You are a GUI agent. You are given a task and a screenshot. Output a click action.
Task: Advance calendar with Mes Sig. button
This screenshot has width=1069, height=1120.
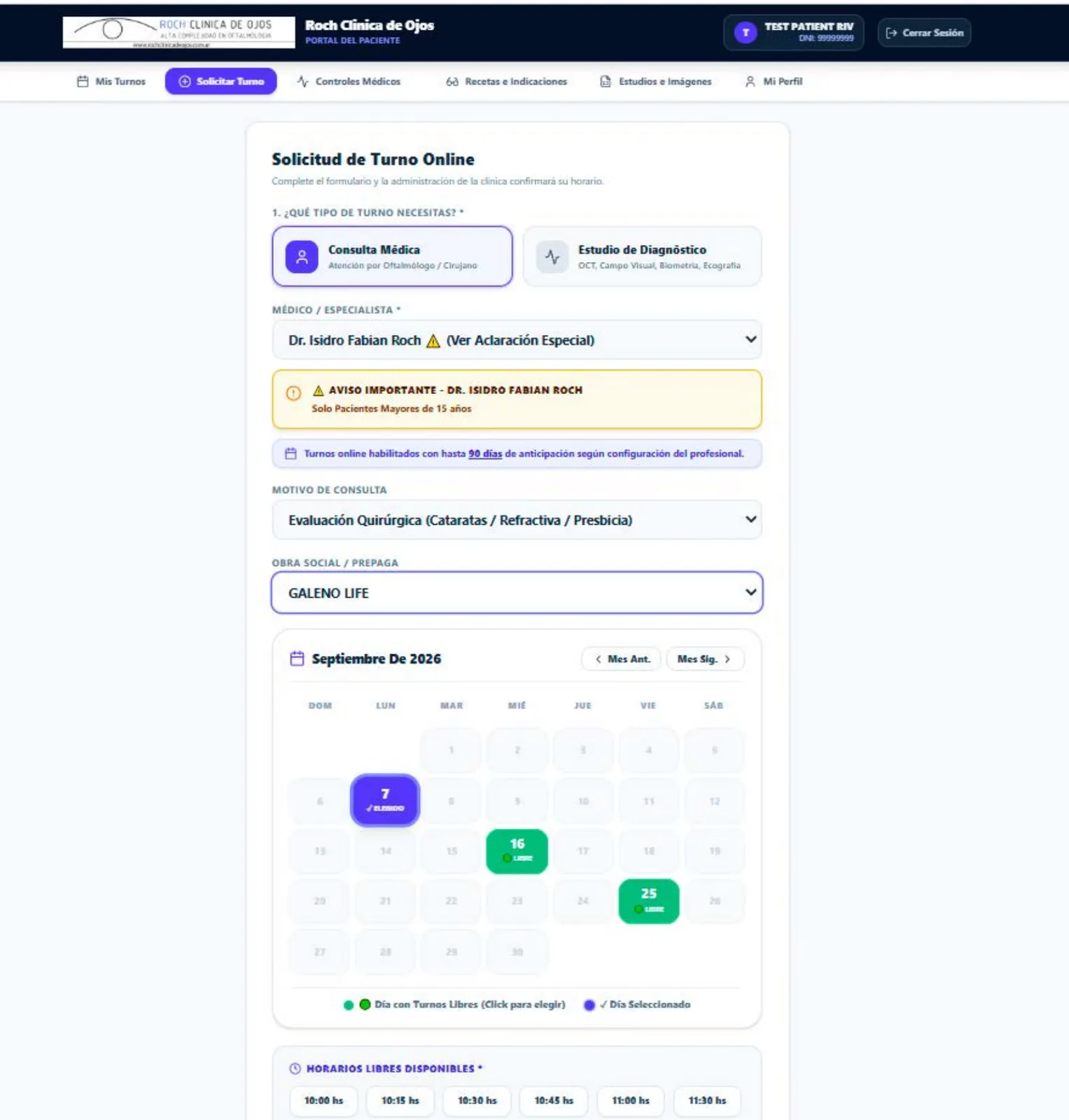click(705, 659)
